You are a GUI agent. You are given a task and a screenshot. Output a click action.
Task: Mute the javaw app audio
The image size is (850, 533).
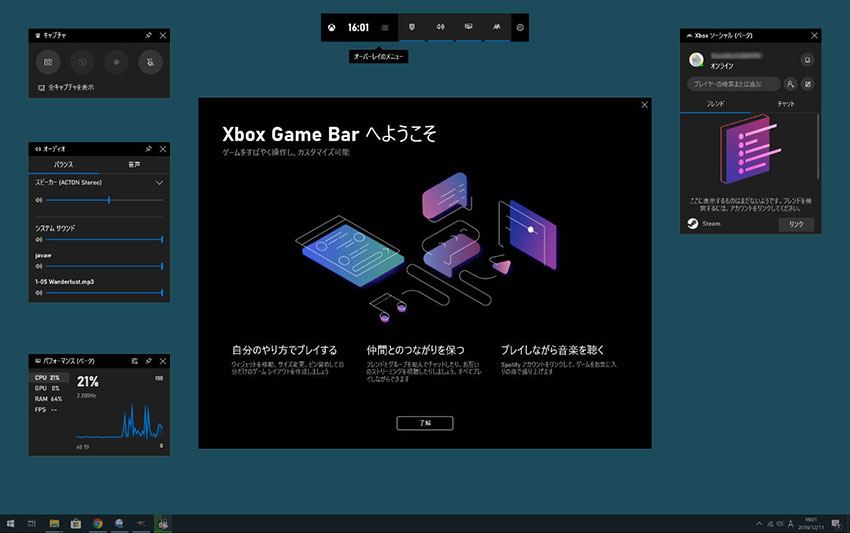click(x=38, y=266)
